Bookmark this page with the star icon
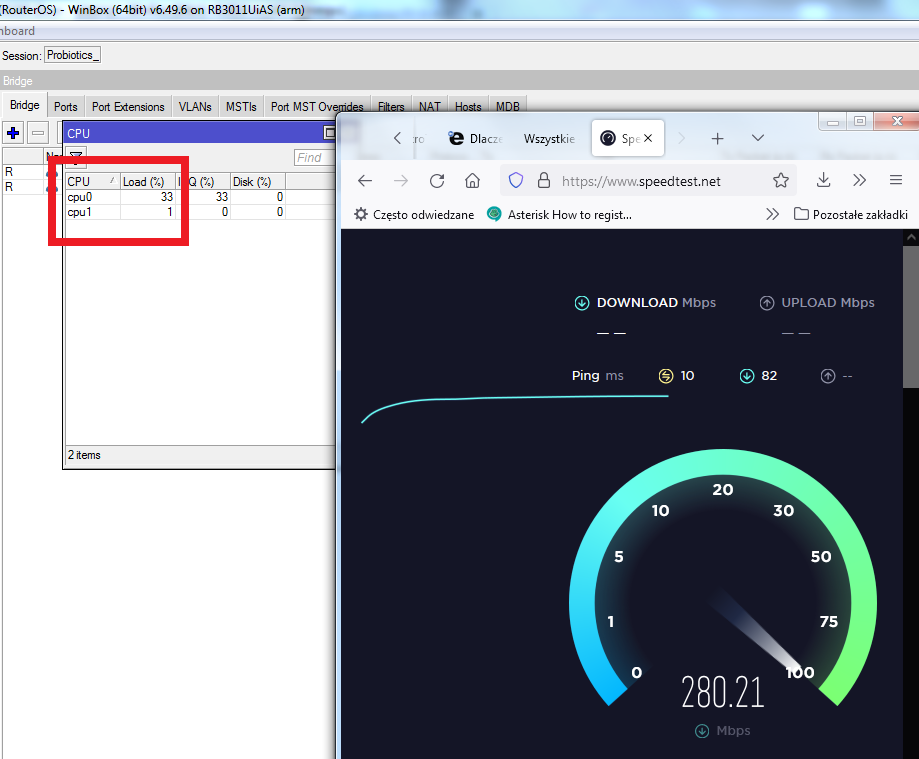This screenshot has width=919, height=759. pyautogui.click(x=781, y=181)
